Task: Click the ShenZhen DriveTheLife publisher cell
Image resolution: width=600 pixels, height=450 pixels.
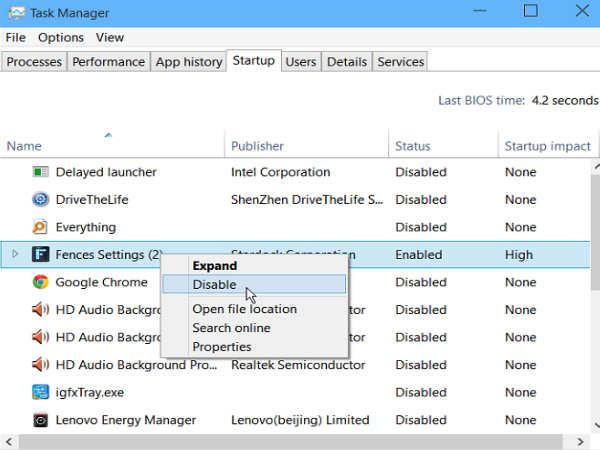Action: point(307,199)
